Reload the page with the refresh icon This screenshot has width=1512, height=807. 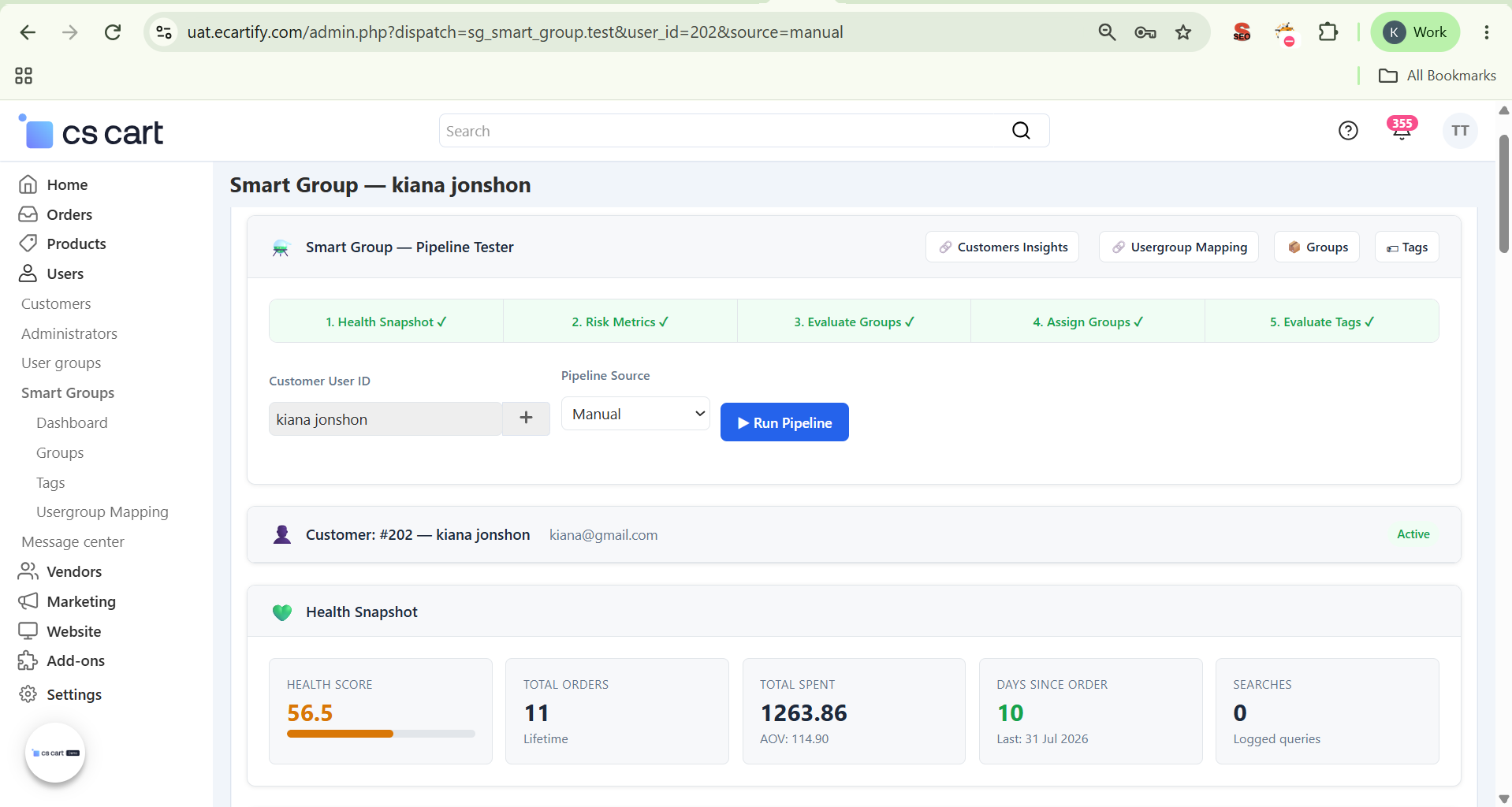click(113, 32)
